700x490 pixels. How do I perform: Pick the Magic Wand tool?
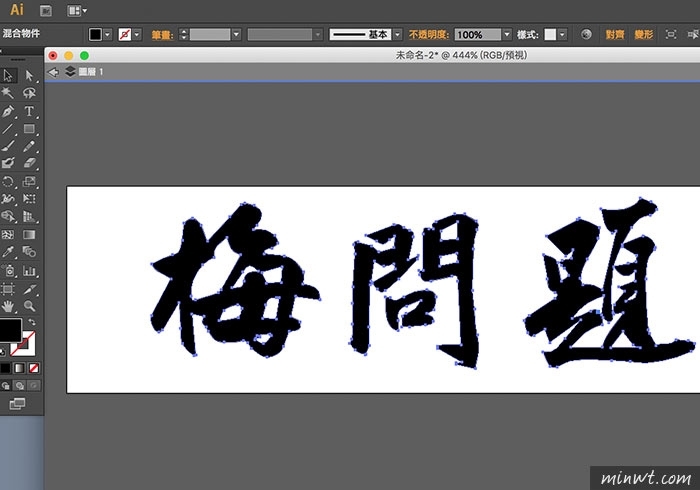click(x=8, y=93)
